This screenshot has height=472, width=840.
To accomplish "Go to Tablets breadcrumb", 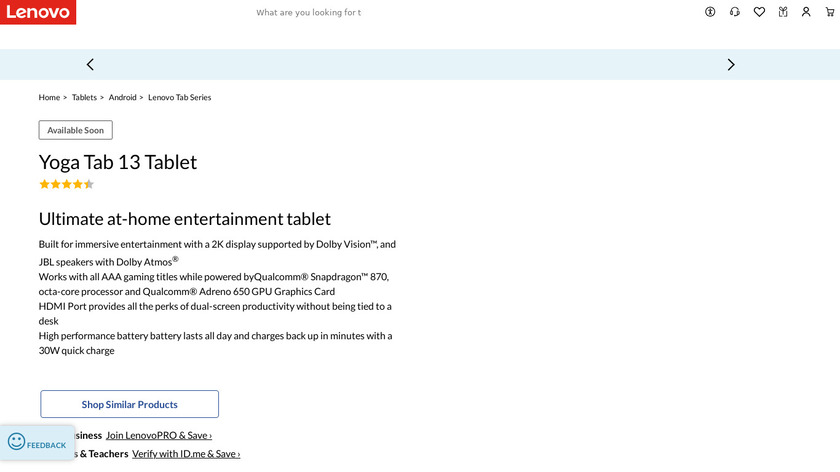I will tap(85, 98).
